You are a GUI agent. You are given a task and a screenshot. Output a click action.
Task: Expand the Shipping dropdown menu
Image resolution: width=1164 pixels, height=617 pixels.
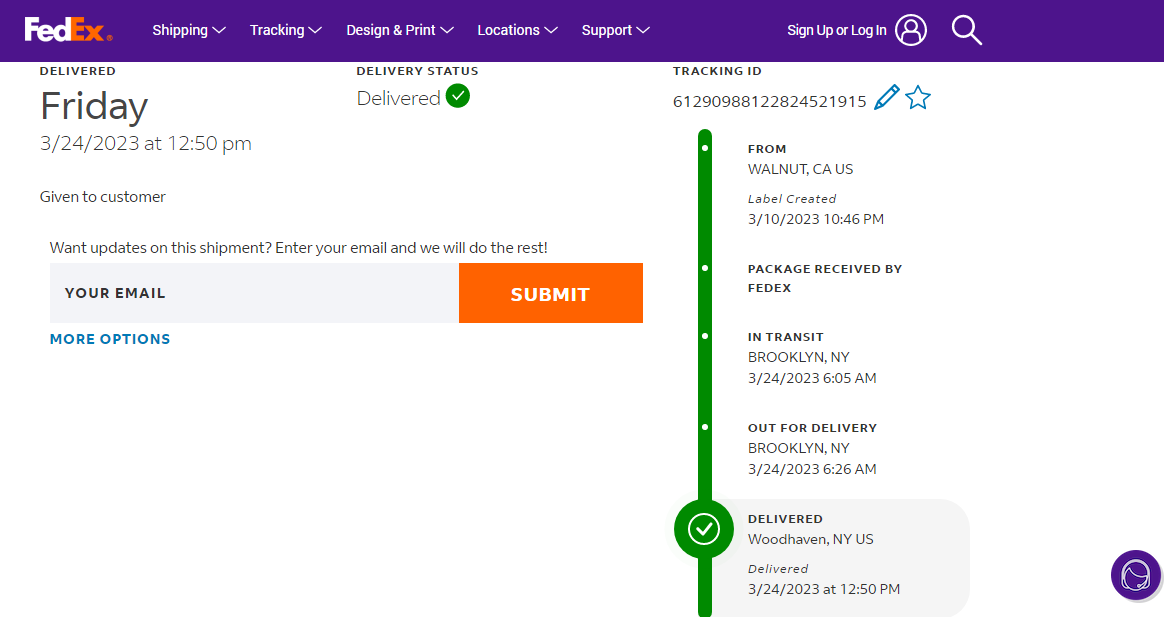[x=189, y=30]
